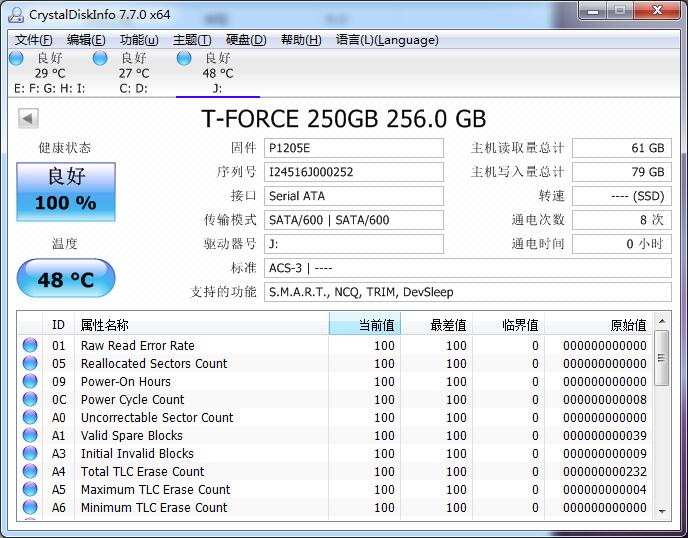The image size is (688, 538).
Task: Click raw value 000000000039
Action: [605, 436]
